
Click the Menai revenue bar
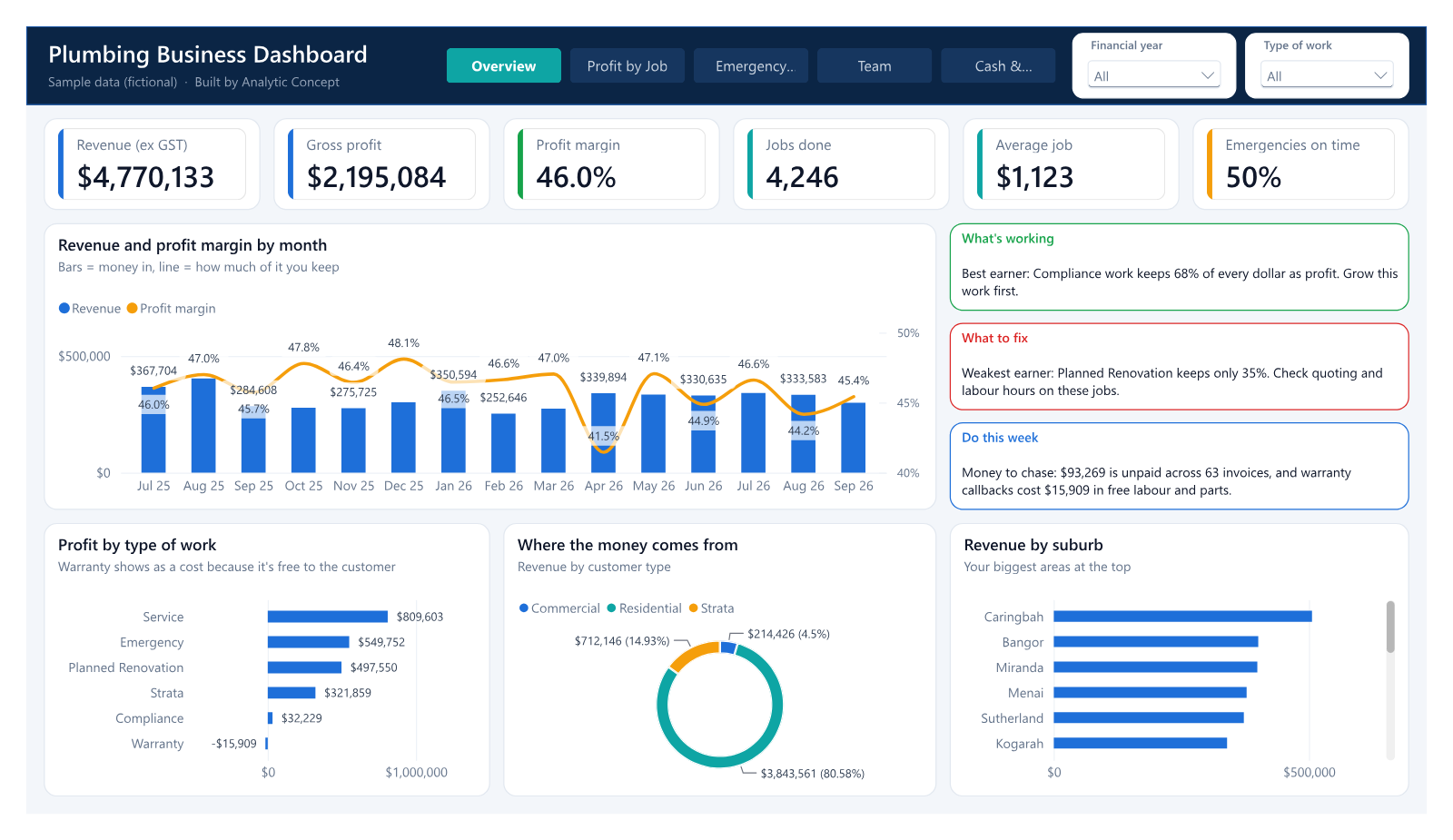(x=1150, y=693)
